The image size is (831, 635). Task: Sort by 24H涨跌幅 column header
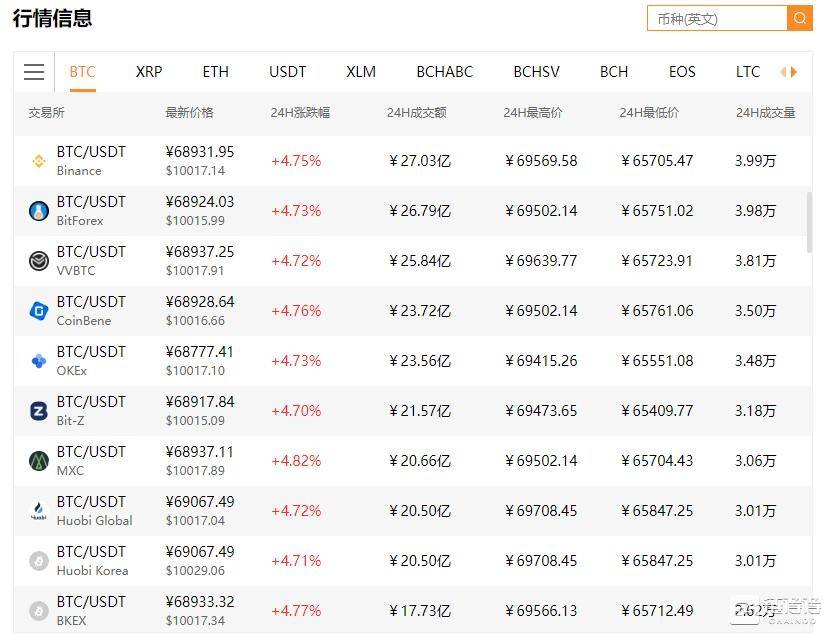click(x=300, y=113)
